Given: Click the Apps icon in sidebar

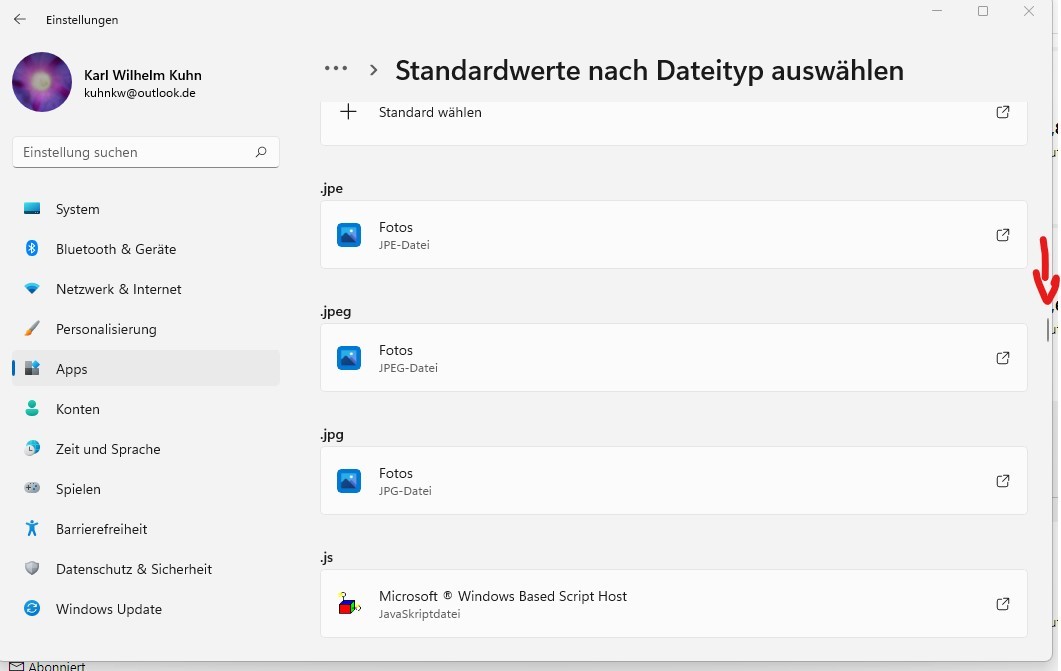Looking at the screenshot, I should tap(32, 368).
